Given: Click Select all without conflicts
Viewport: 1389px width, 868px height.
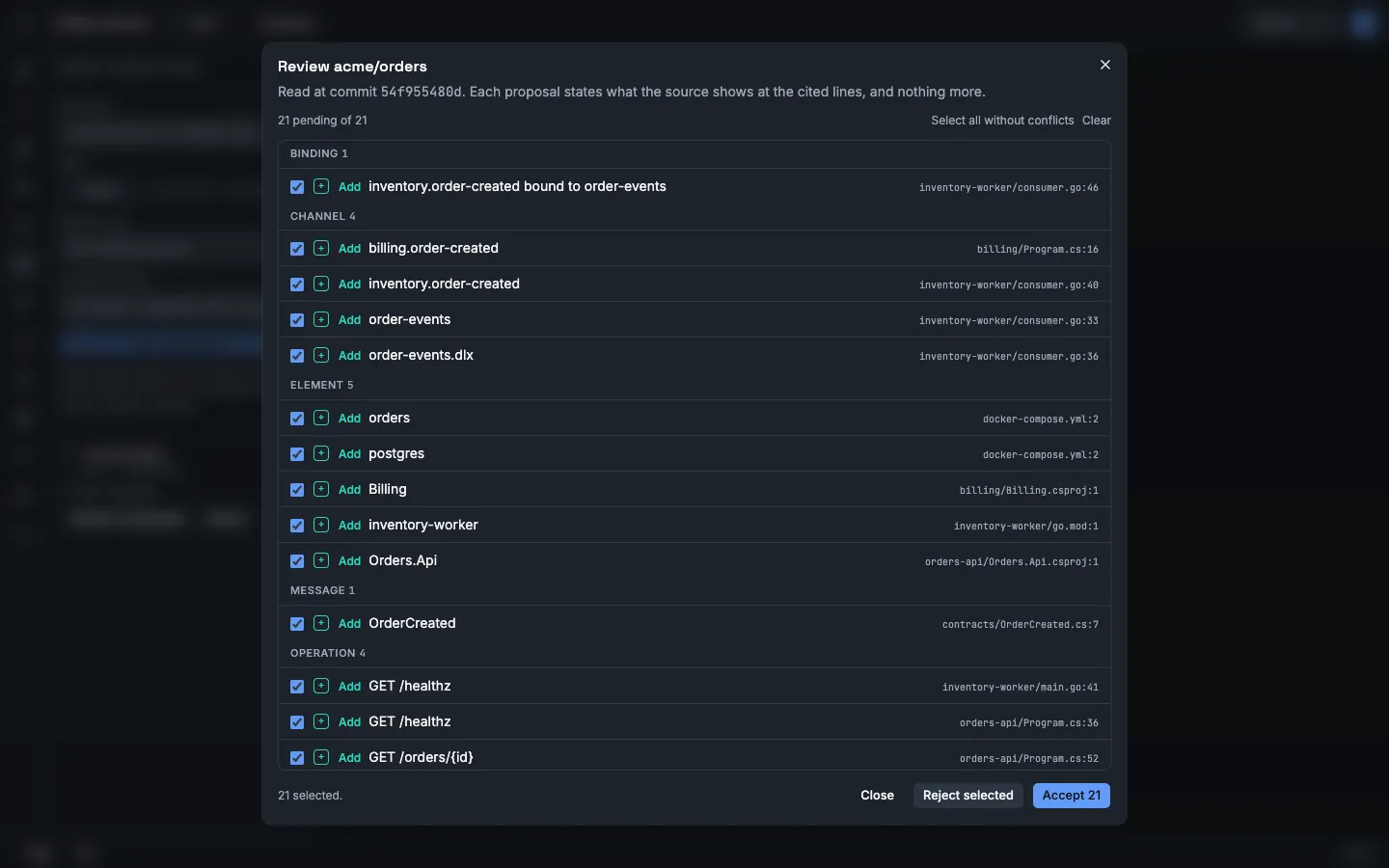Looking at the screenshot, I should [x=1002, y=121].
